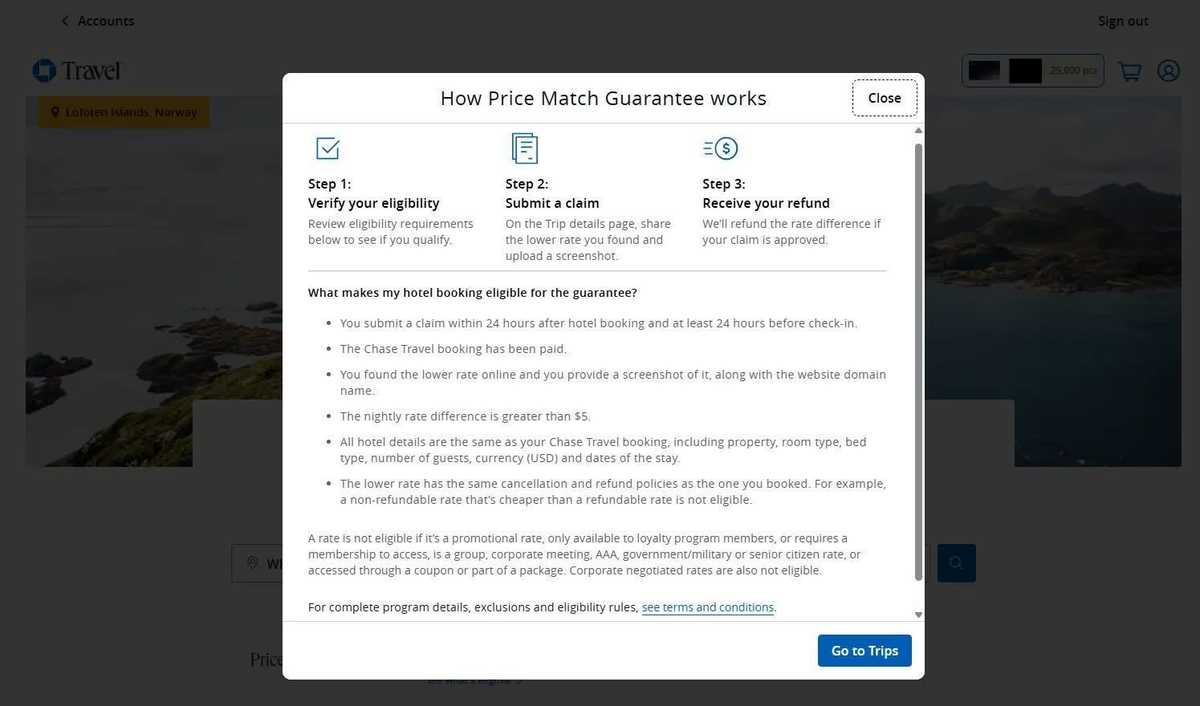Screen dimensions: 1200x706
Task: Click the location pin in the search field
Action: (253, 562)
